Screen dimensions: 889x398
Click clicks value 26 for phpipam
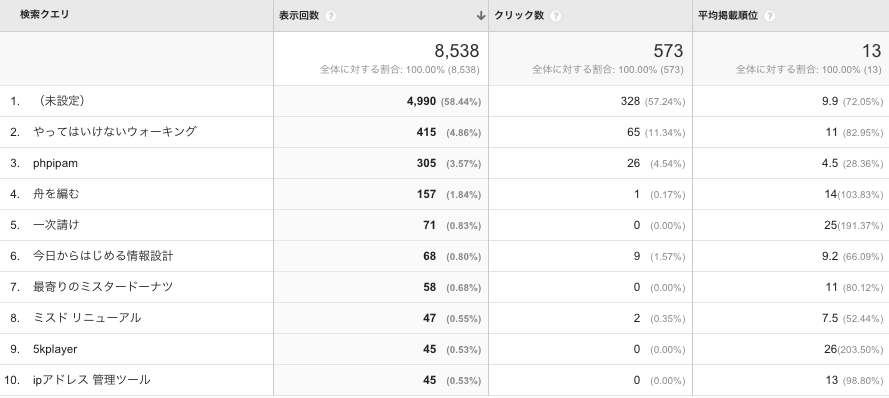pyautogui.click(x=633, y=163)
